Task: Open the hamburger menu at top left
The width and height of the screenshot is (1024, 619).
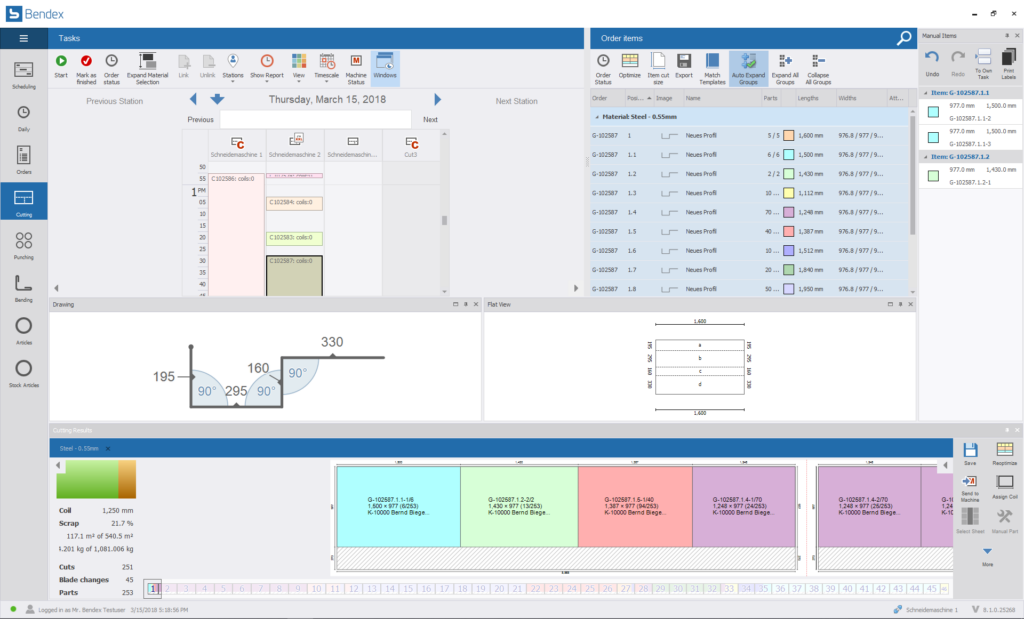Action: point(22,37)
